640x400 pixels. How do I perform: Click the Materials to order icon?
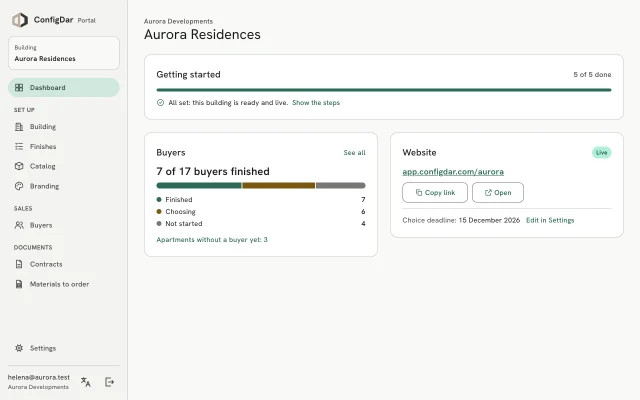(19, 284)
